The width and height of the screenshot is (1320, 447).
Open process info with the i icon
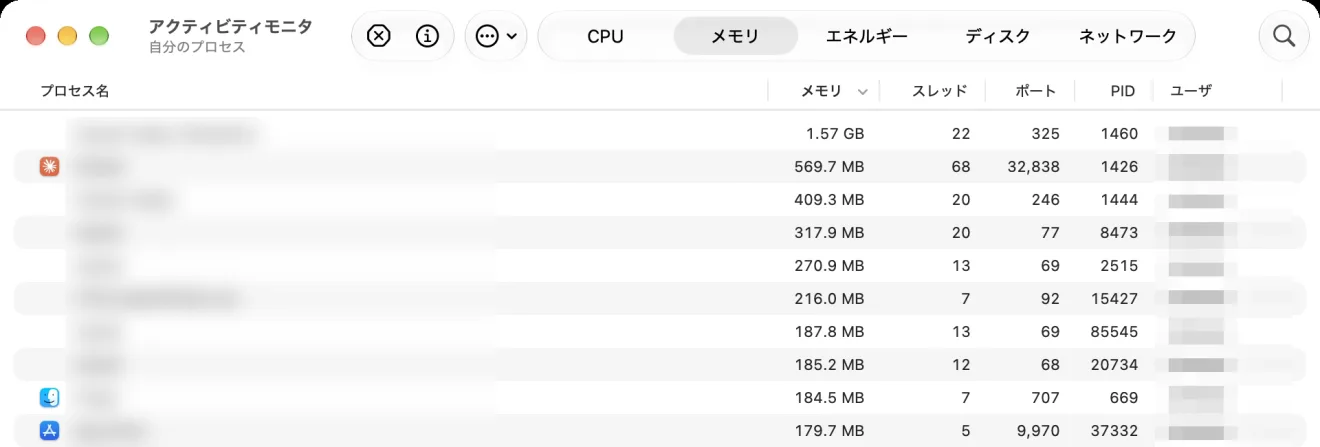pyautogui.click(x=427, y=36)
